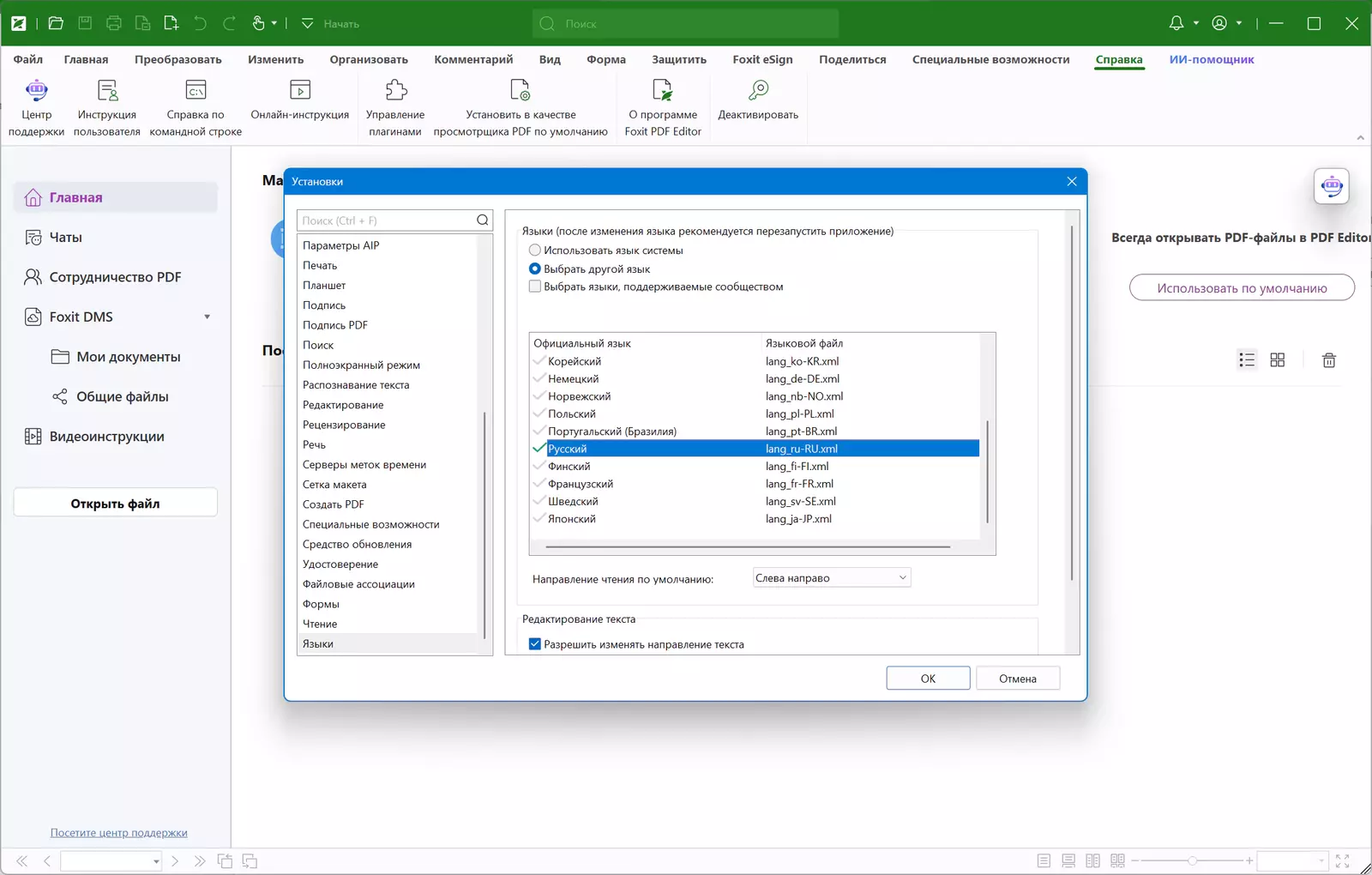The width and height of the screenshot is (1372, 875).
Task: Open the Файл menu
Action: [x=28, y=59]
